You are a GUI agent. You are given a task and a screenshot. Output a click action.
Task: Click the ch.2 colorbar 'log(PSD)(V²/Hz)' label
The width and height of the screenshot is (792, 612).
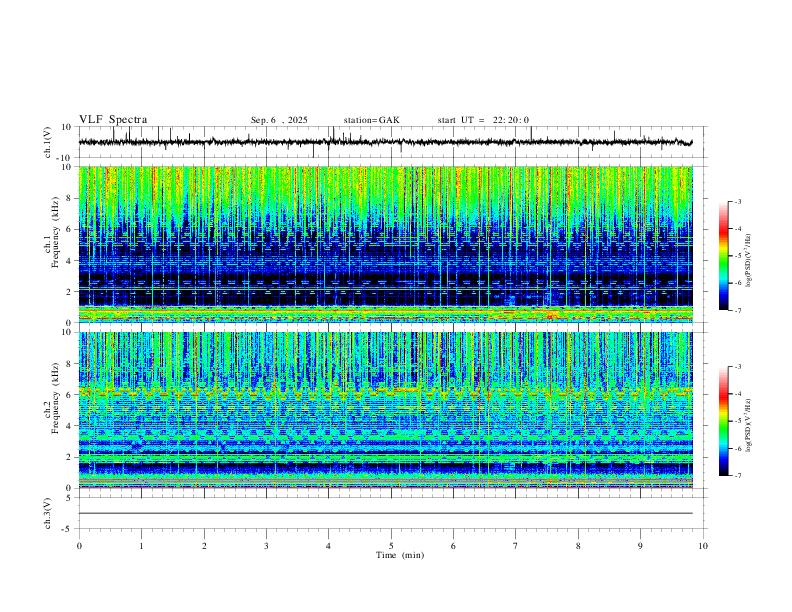(749, 426)
